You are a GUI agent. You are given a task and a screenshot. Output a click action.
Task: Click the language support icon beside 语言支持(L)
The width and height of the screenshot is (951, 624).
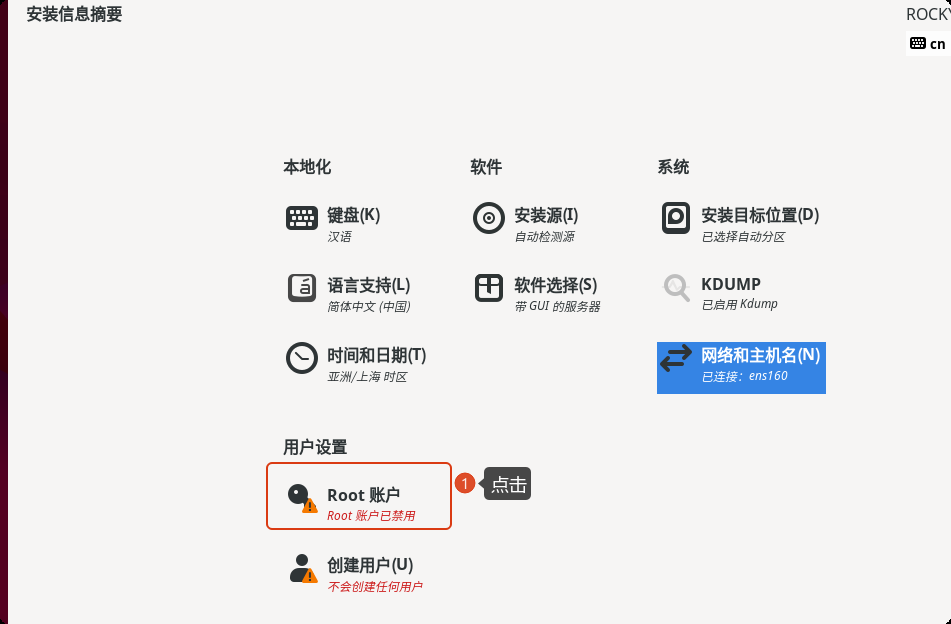(301, 288)
